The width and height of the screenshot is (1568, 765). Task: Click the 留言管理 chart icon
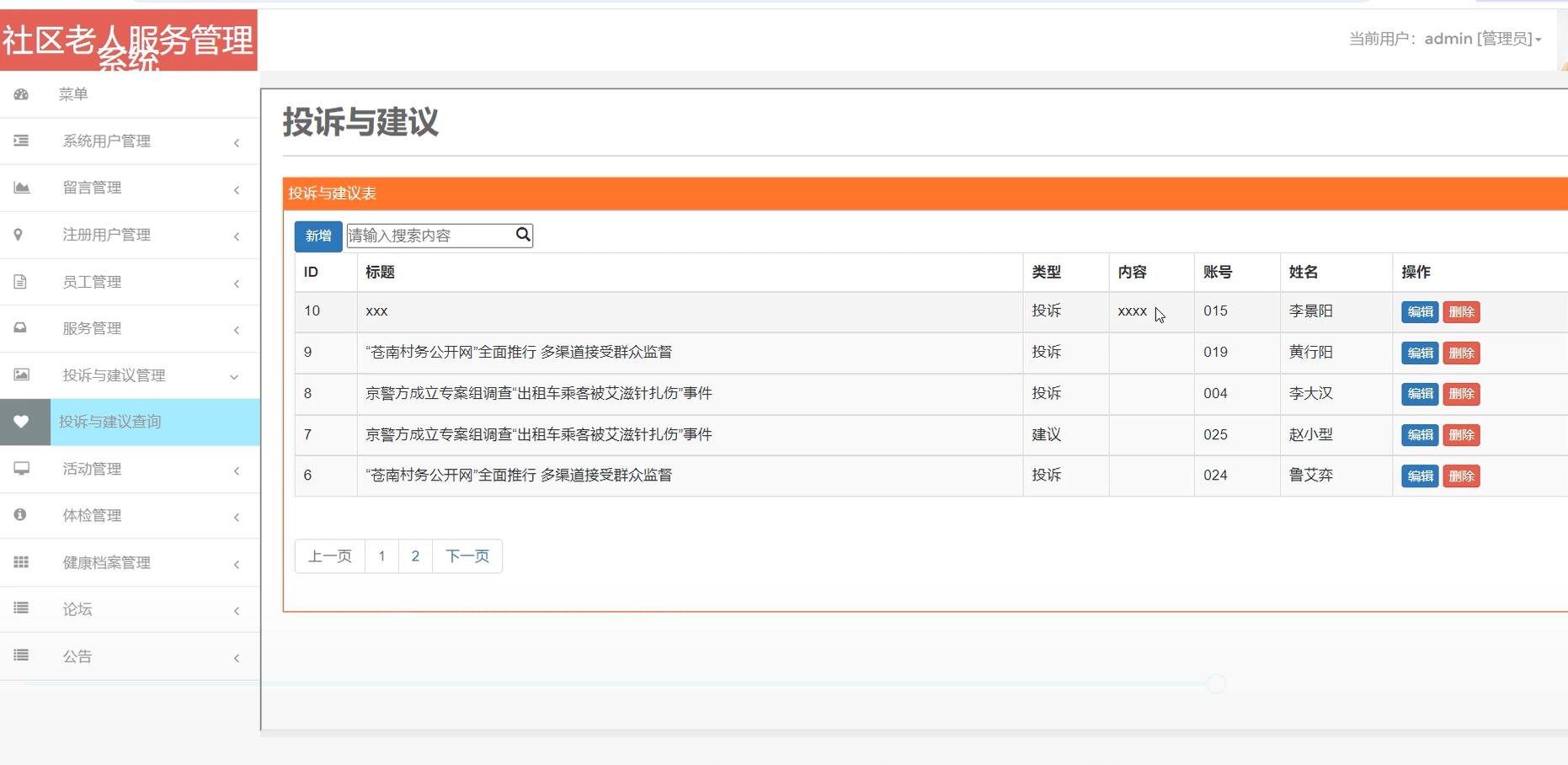pyautogui.click(x=20, y=188)
